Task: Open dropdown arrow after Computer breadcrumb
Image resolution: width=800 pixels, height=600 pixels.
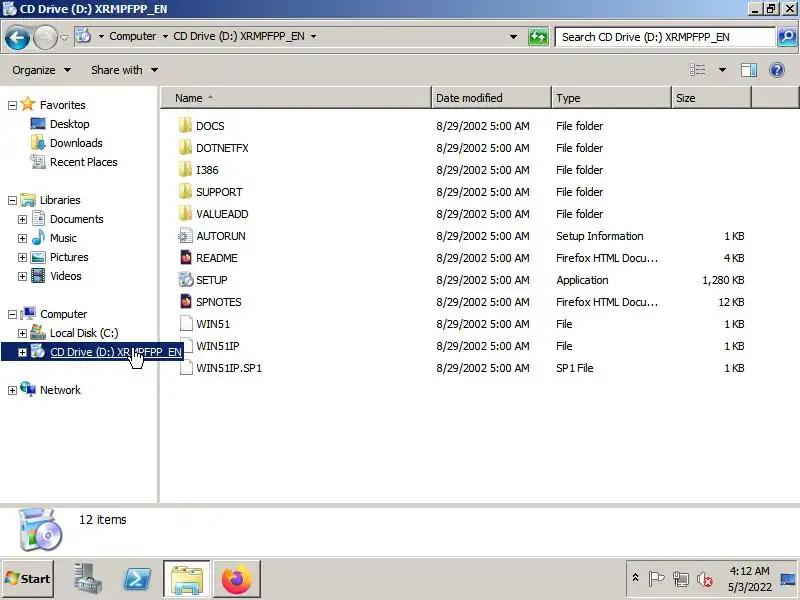Action: (x=165, y=36)
